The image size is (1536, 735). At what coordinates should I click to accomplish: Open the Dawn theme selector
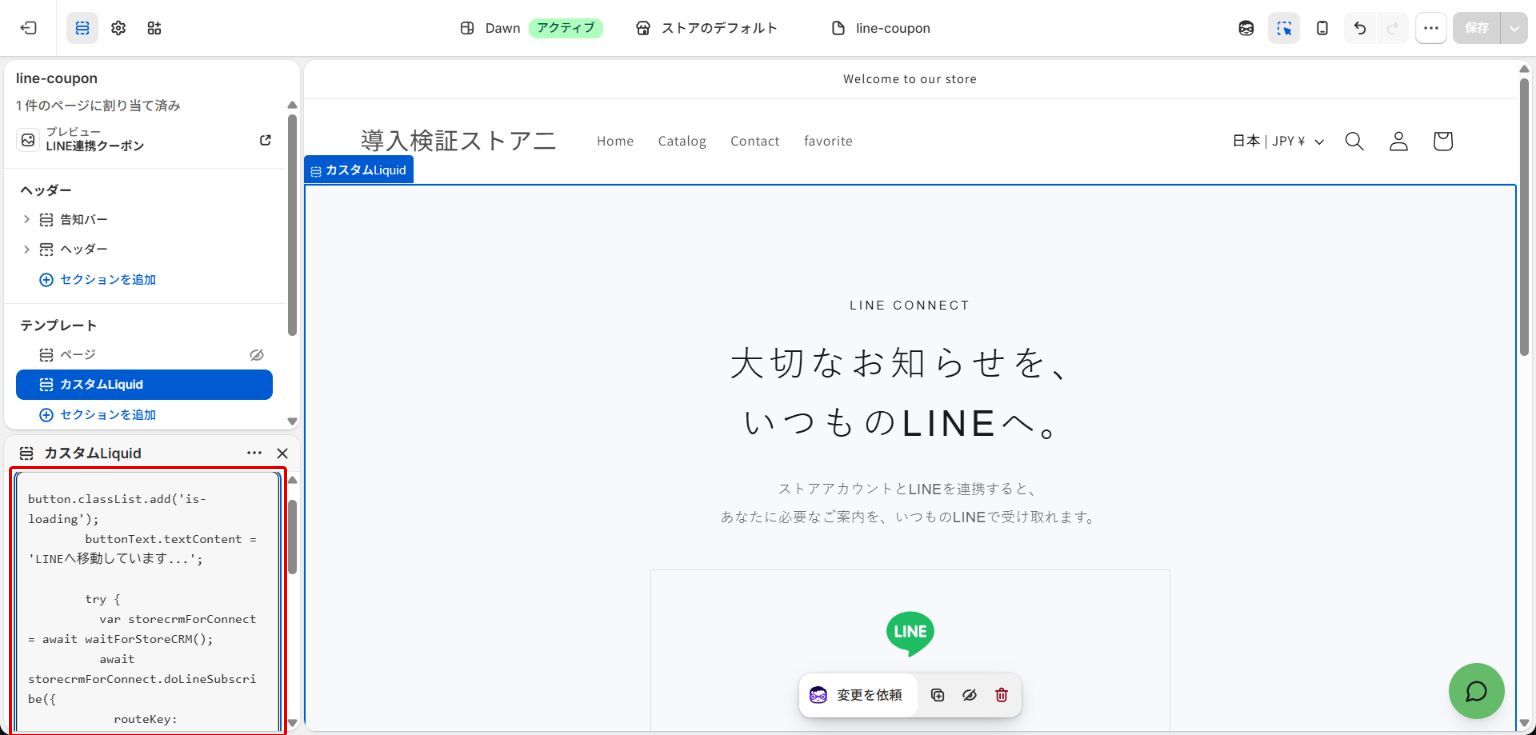(x=530, y=28)
